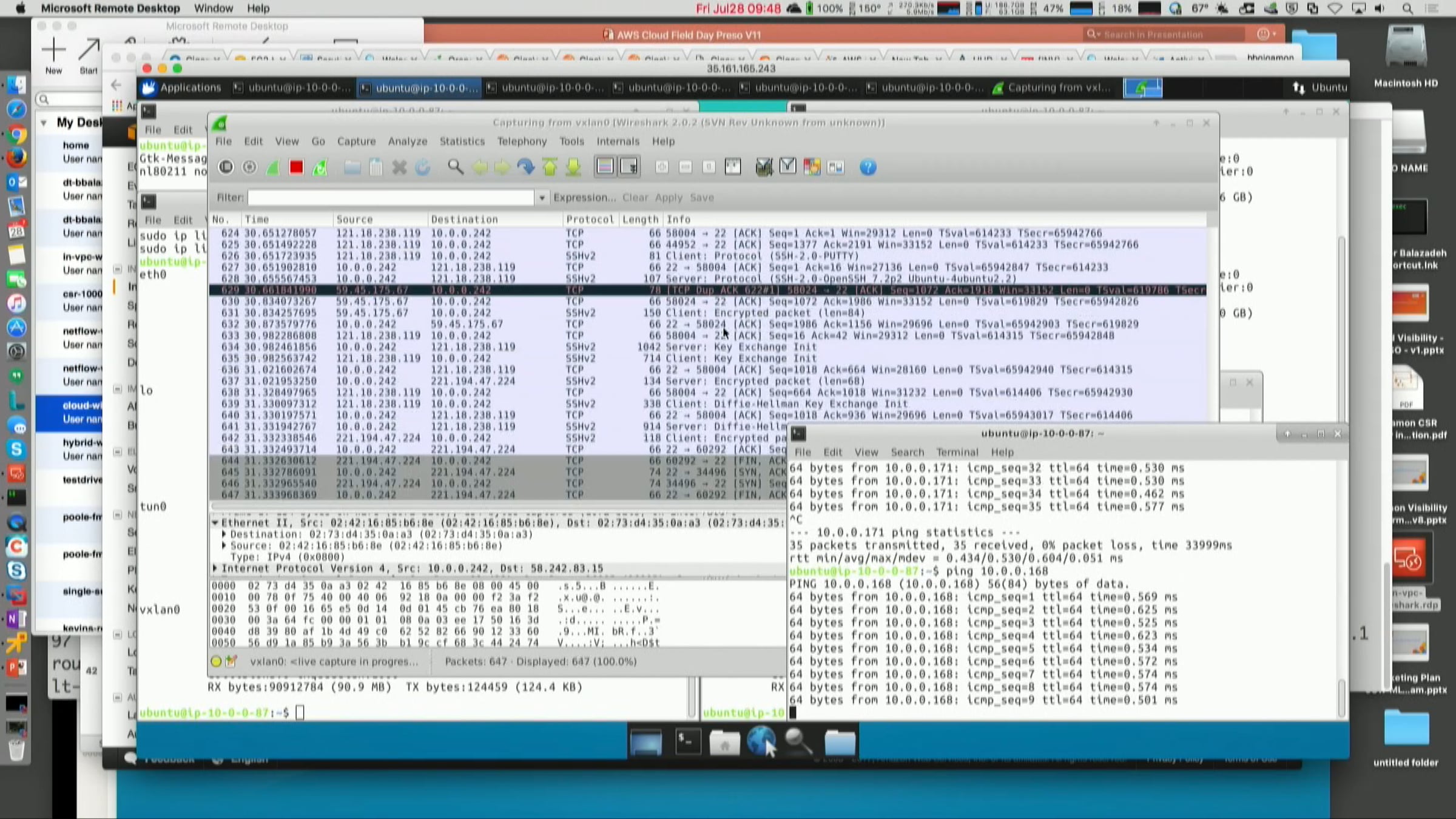Open capture file comments icon in status bar
Viewport: 1456px width, 819px height.
pyautogui.click(x=231, y=661)
